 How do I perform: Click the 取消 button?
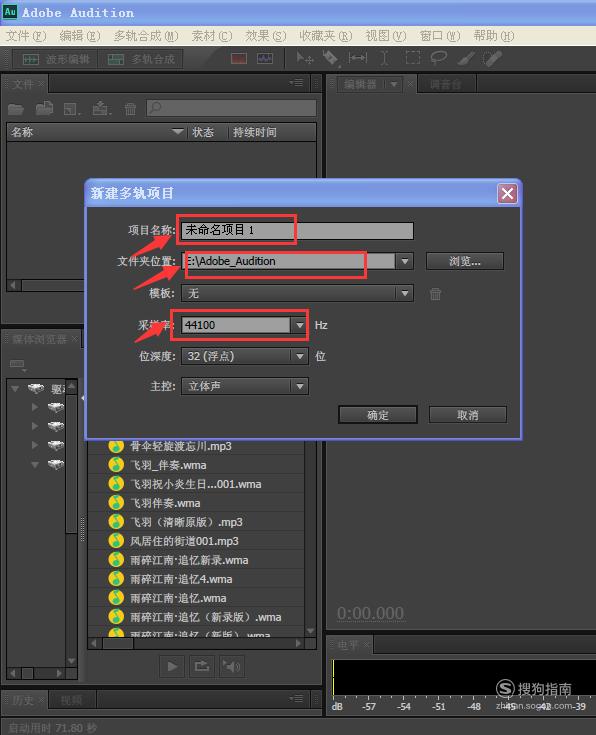coord(468,415)
